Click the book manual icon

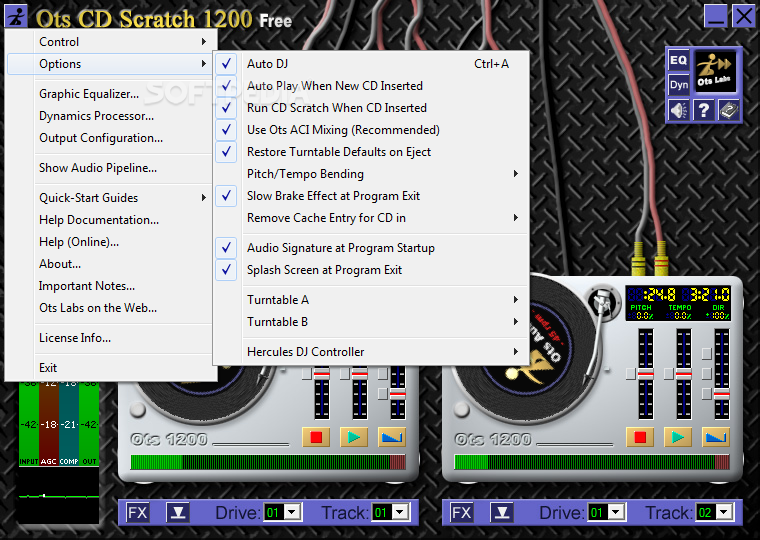[x=728, y=111]
